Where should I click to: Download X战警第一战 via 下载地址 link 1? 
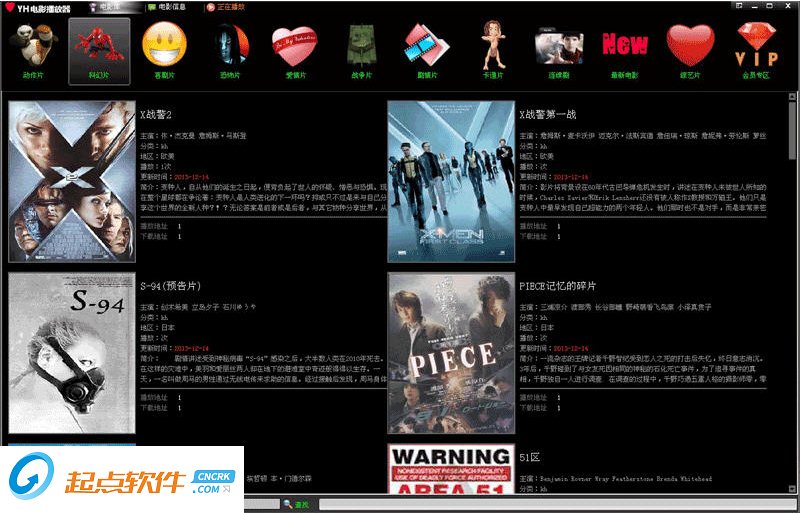click(558, 237)
